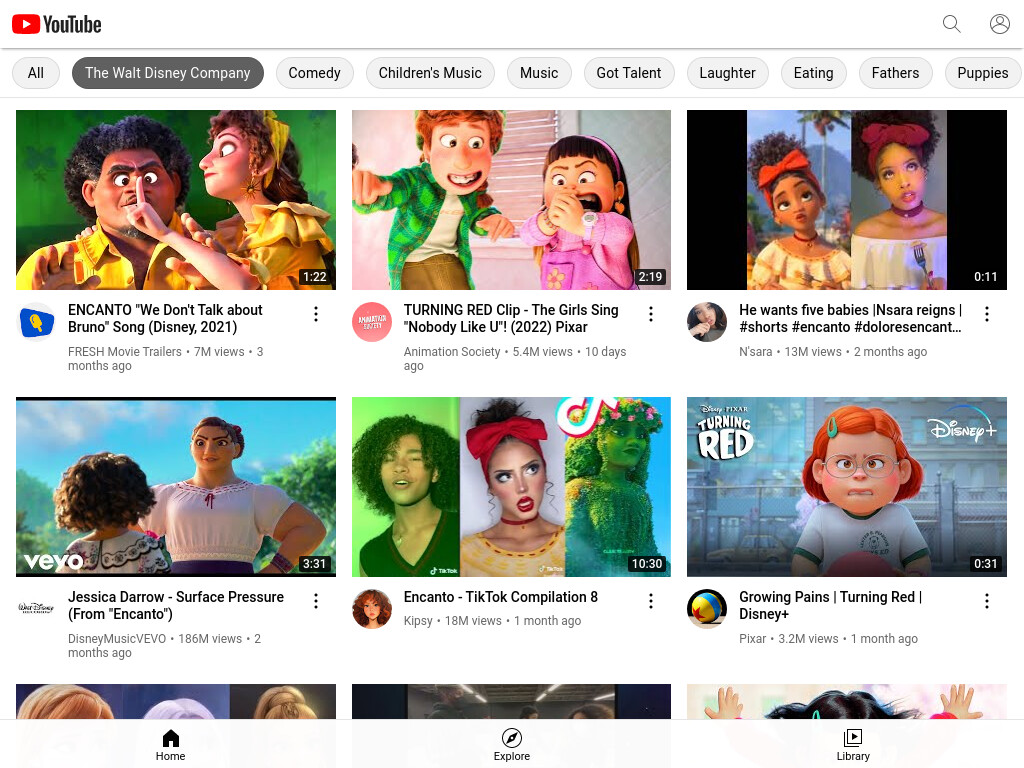
Task: Click Kipsy 18M views metadata text
Action: tap(492, 620)
